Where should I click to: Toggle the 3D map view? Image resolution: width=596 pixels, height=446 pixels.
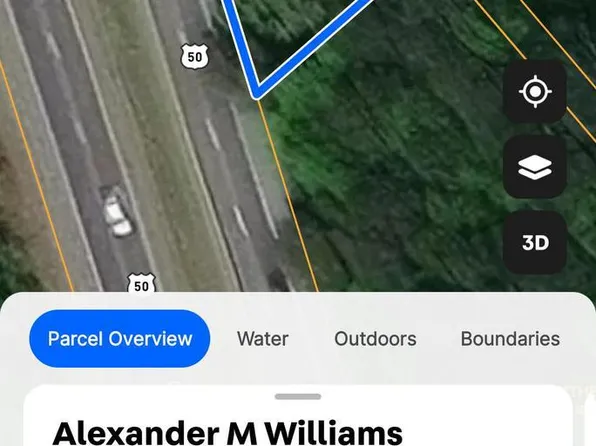pyautogui.click(x=535, y=243)
